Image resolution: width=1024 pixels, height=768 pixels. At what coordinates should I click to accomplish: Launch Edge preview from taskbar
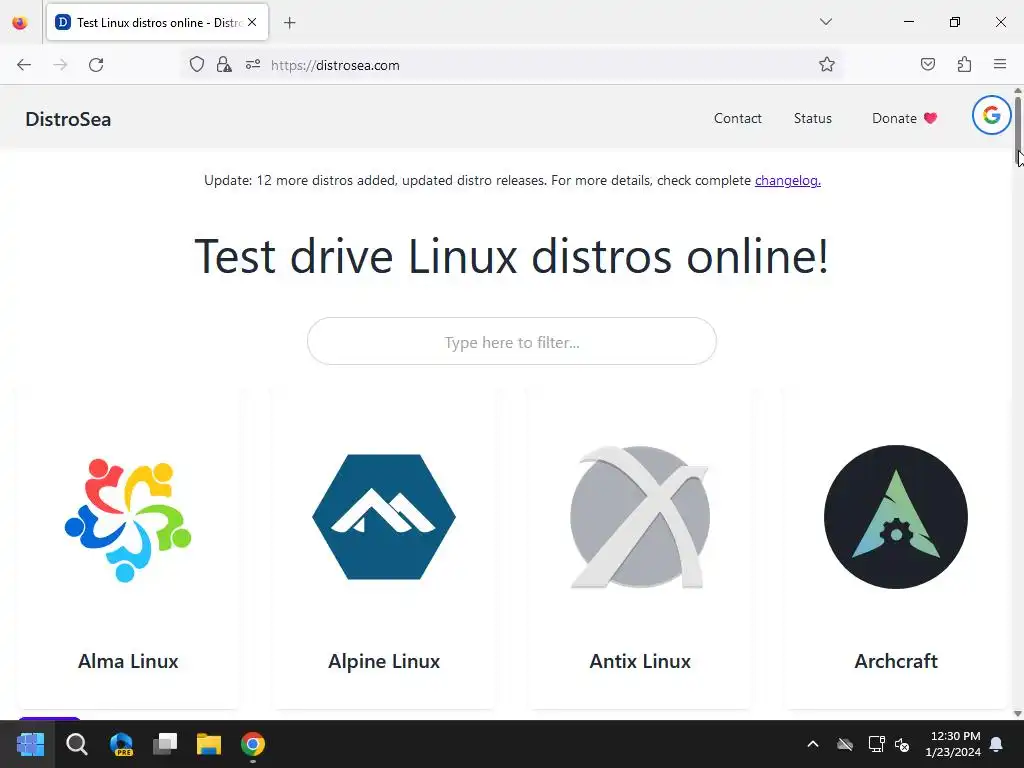[x=121, y=744]
